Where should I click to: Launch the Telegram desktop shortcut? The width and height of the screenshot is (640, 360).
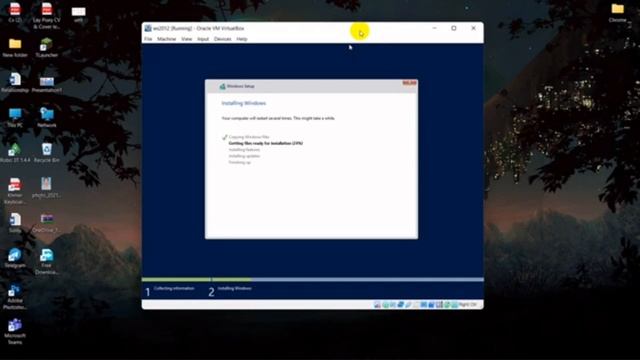point(15,258)
